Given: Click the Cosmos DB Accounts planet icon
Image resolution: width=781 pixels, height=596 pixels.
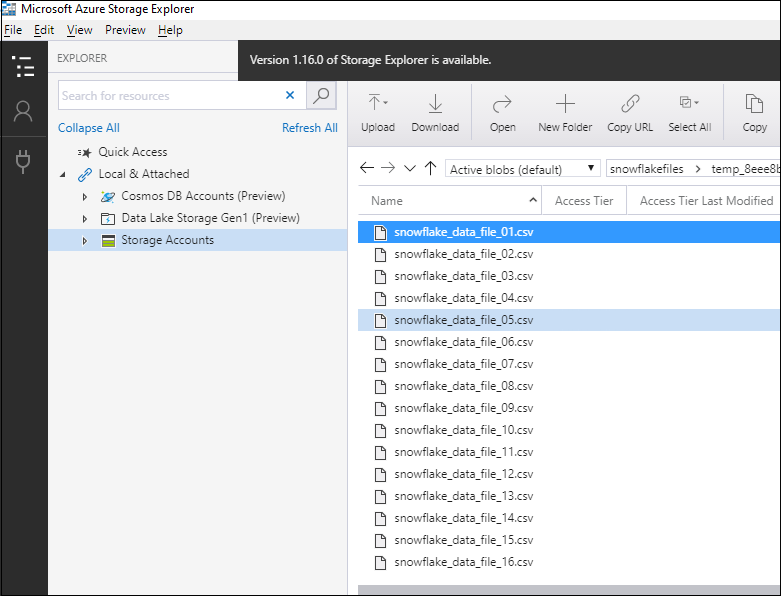Looking at the screenshot, I should (x=108, y=196).
